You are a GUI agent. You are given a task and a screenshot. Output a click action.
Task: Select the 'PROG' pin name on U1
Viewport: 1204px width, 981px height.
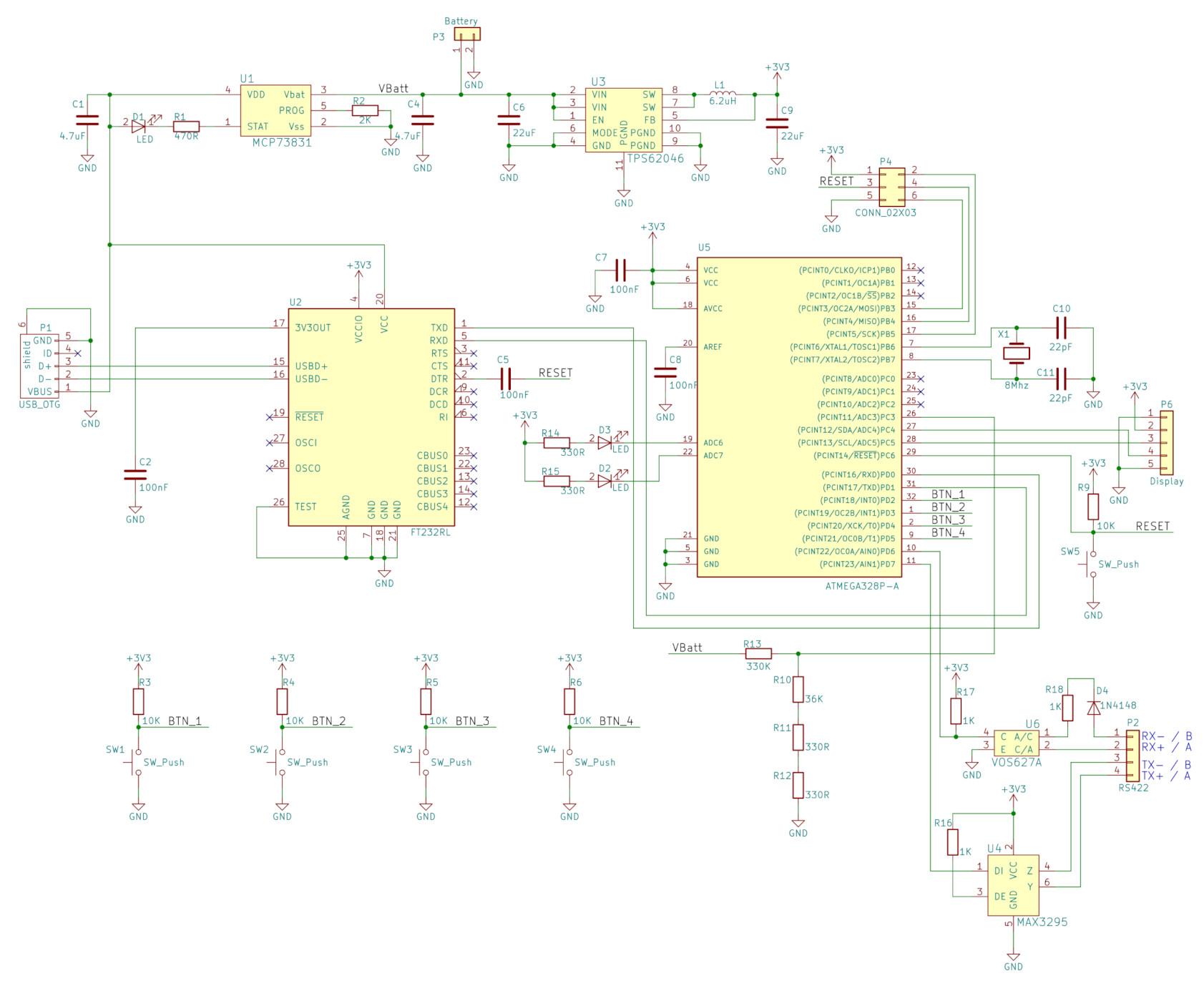[292, 111]
